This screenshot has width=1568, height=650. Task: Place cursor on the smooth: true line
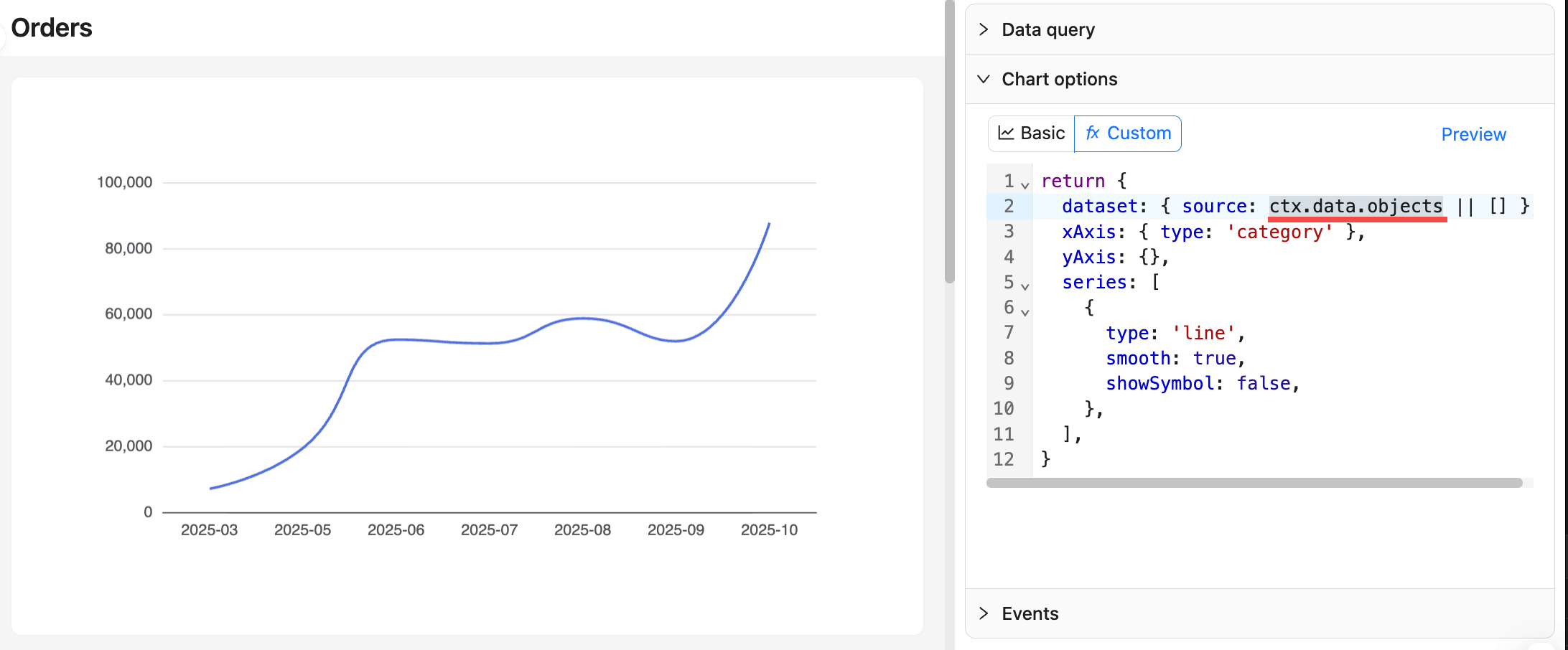coord(1174,358)
